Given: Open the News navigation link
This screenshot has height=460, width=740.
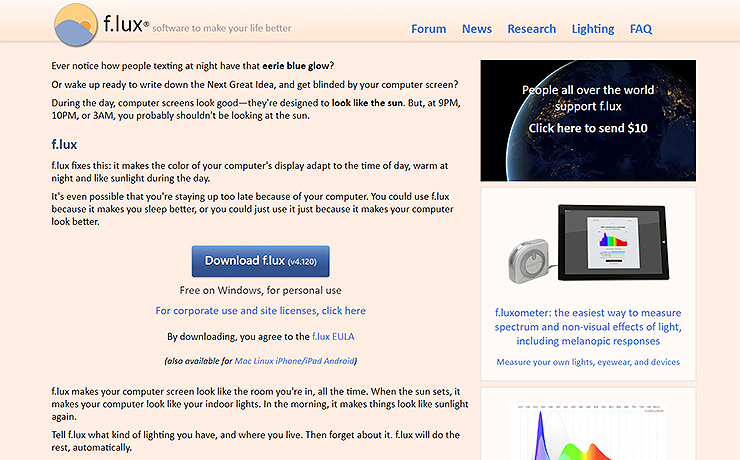Looking at the screenshot, I should pyautogui.click(x=477, y=29).
